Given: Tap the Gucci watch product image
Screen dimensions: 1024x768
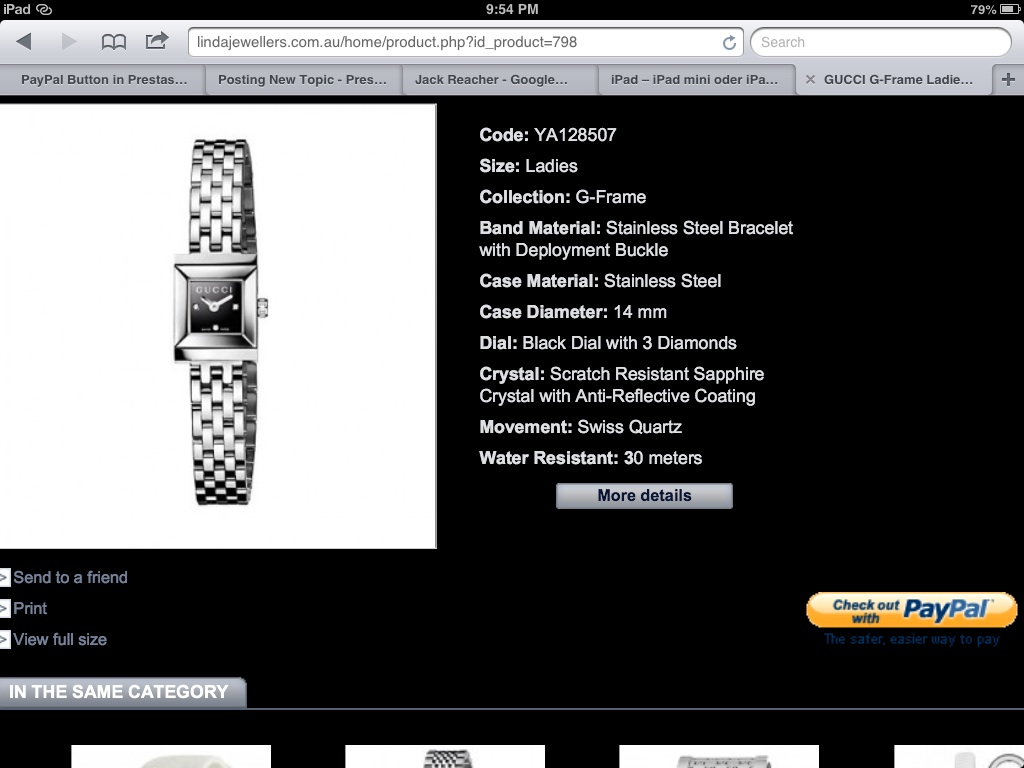Looking at the screenshot, I should tap(218, 326).
